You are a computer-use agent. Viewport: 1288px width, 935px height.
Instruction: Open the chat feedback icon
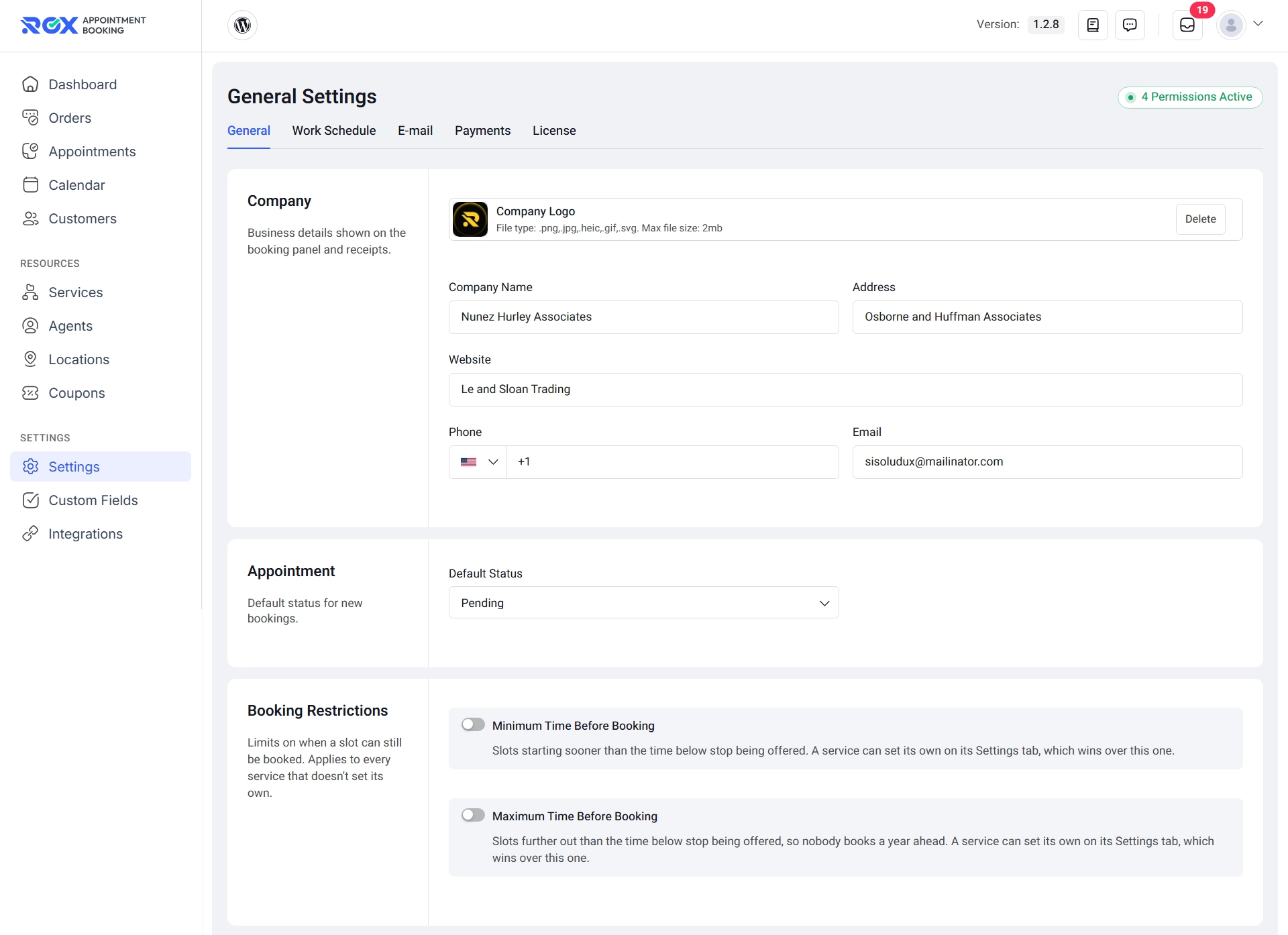coord(1130,25)
